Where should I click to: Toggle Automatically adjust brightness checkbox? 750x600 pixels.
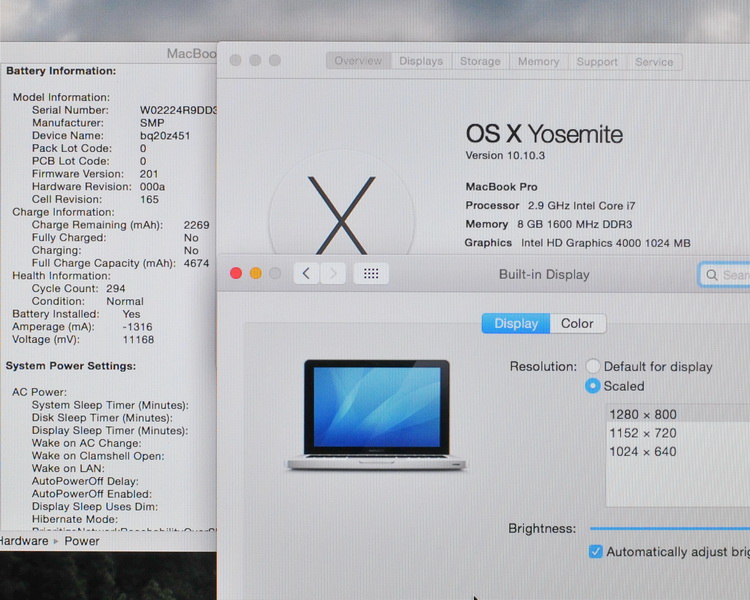[x=596, y=552]
